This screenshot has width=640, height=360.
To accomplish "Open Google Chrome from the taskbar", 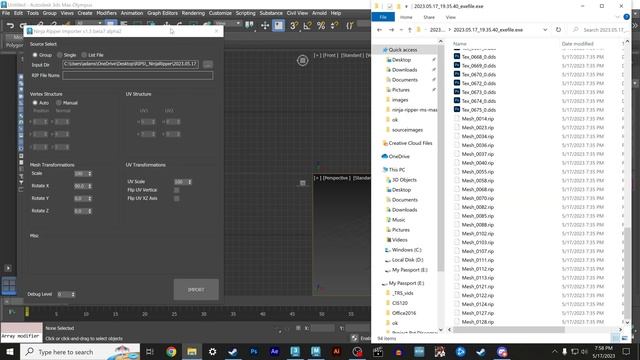I will (171, 351).
